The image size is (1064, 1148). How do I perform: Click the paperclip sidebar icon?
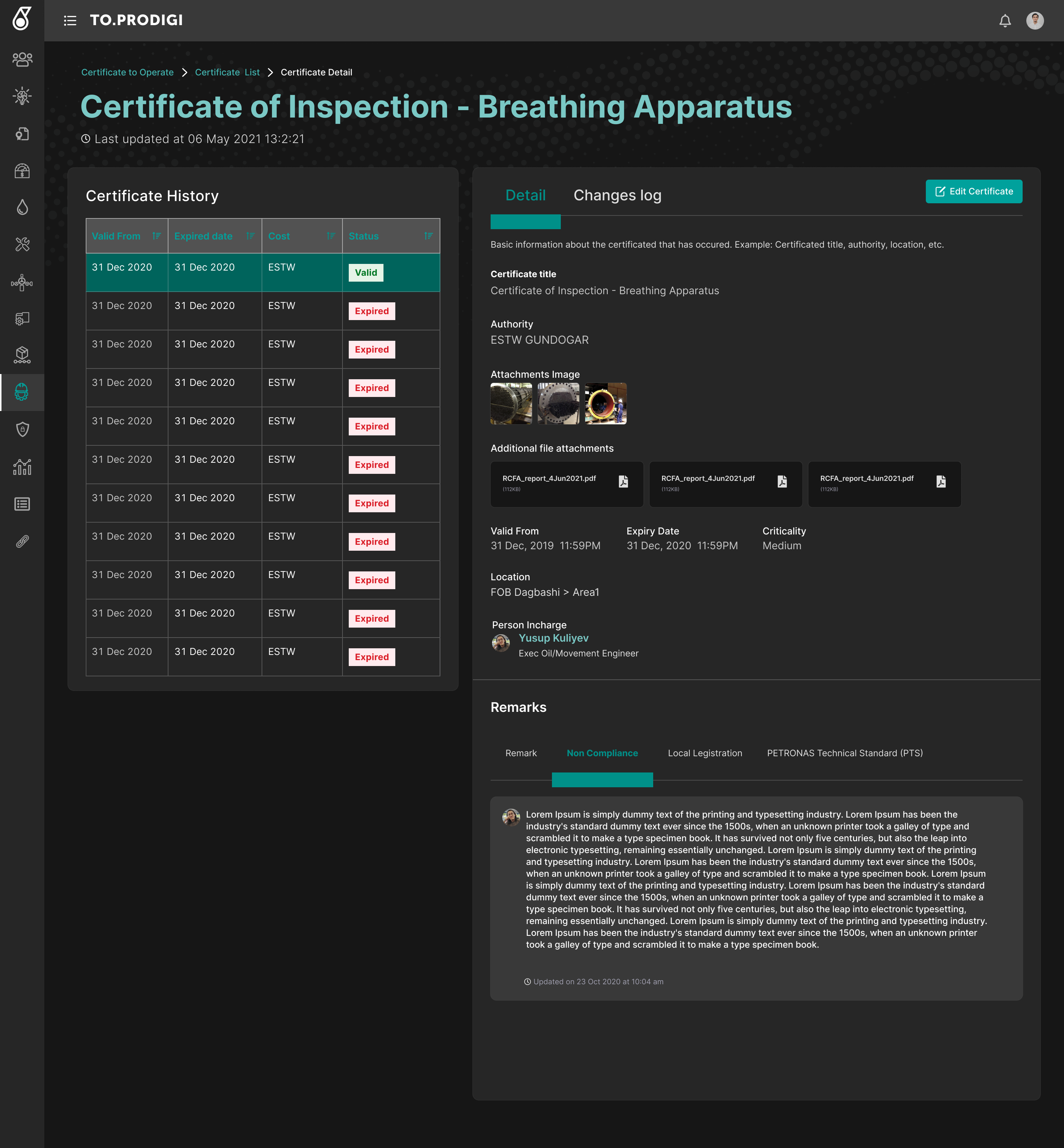coord(22,541)
